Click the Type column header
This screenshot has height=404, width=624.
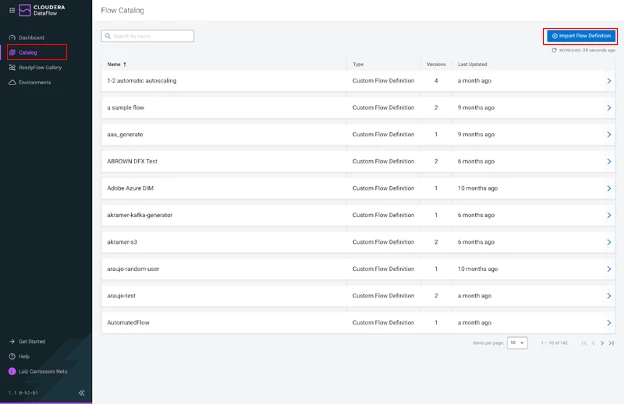[x=358, y=64]
